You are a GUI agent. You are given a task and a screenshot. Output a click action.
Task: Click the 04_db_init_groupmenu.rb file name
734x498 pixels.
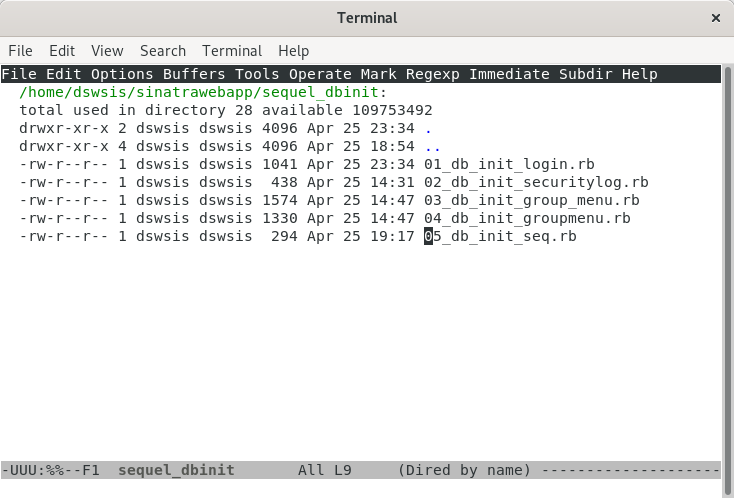527,218
